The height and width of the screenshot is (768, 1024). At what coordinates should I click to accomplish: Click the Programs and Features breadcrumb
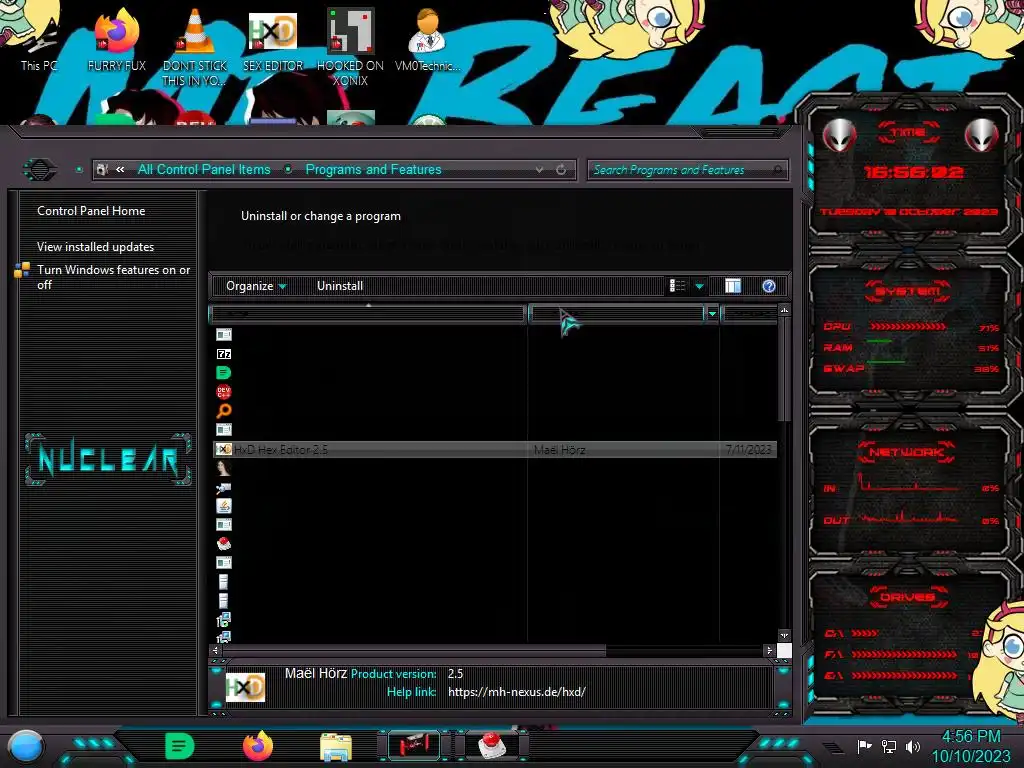[x=374, y=170]
